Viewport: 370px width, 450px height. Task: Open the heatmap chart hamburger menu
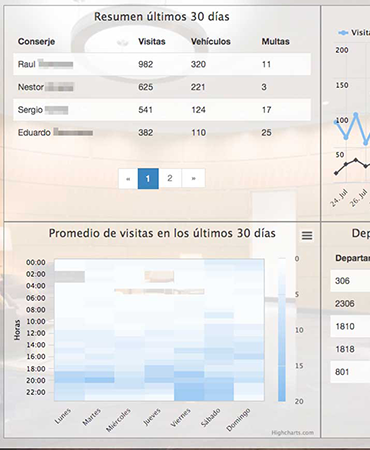307,236
